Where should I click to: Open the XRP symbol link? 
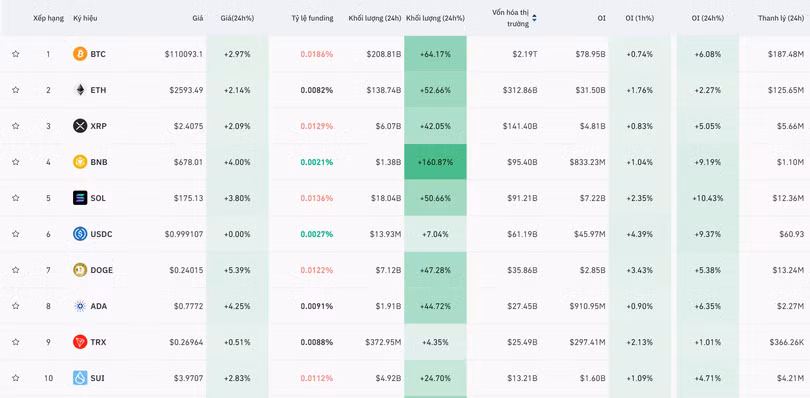pyautogui.click(x=99, y=126)
